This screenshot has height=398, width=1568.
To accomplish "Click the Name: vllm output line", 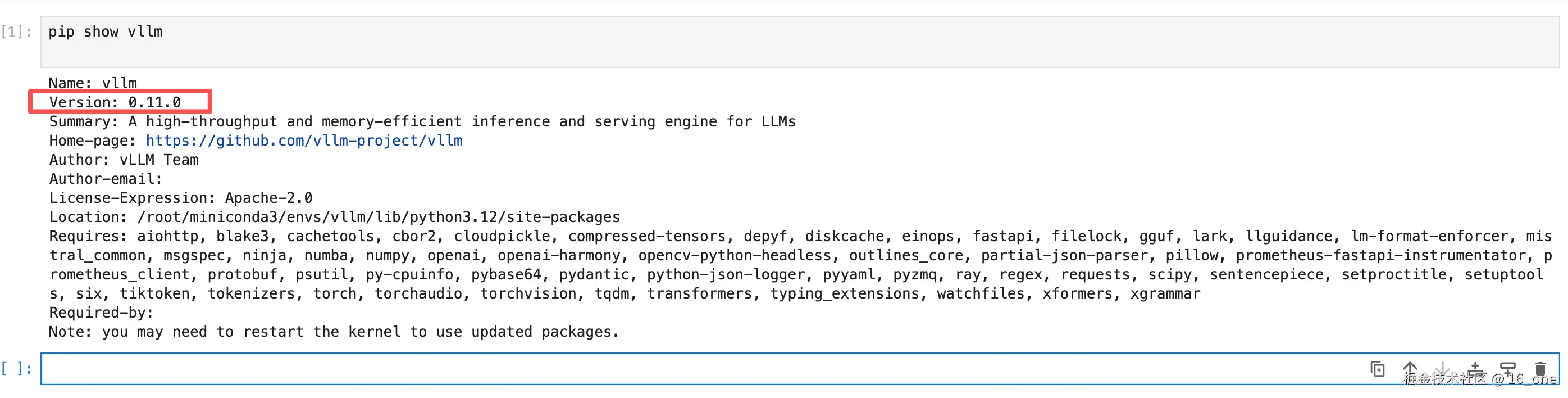I will 93,83.
